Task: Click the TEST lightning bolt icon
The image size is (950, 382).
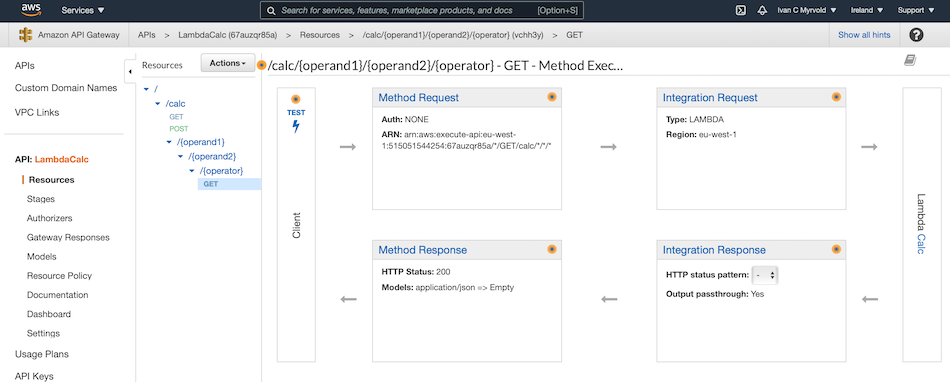Action: point(296,127)
